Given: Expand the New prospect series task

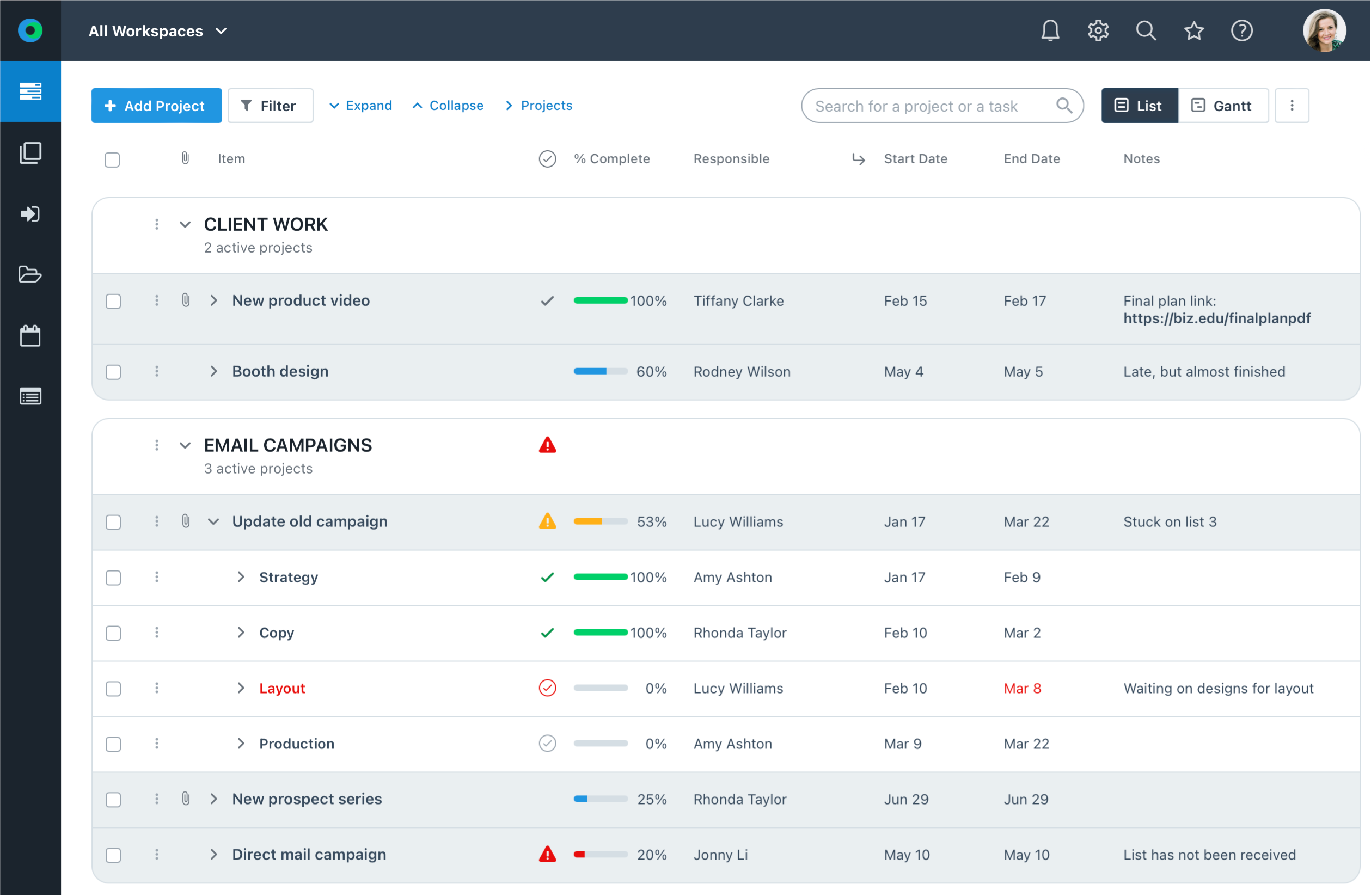Looking at the screenshot, I should (x=214, y=799).
